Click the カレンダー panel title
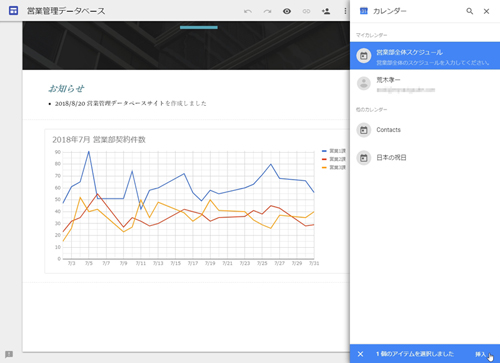The image size is (500, 363). click(390, 11)
